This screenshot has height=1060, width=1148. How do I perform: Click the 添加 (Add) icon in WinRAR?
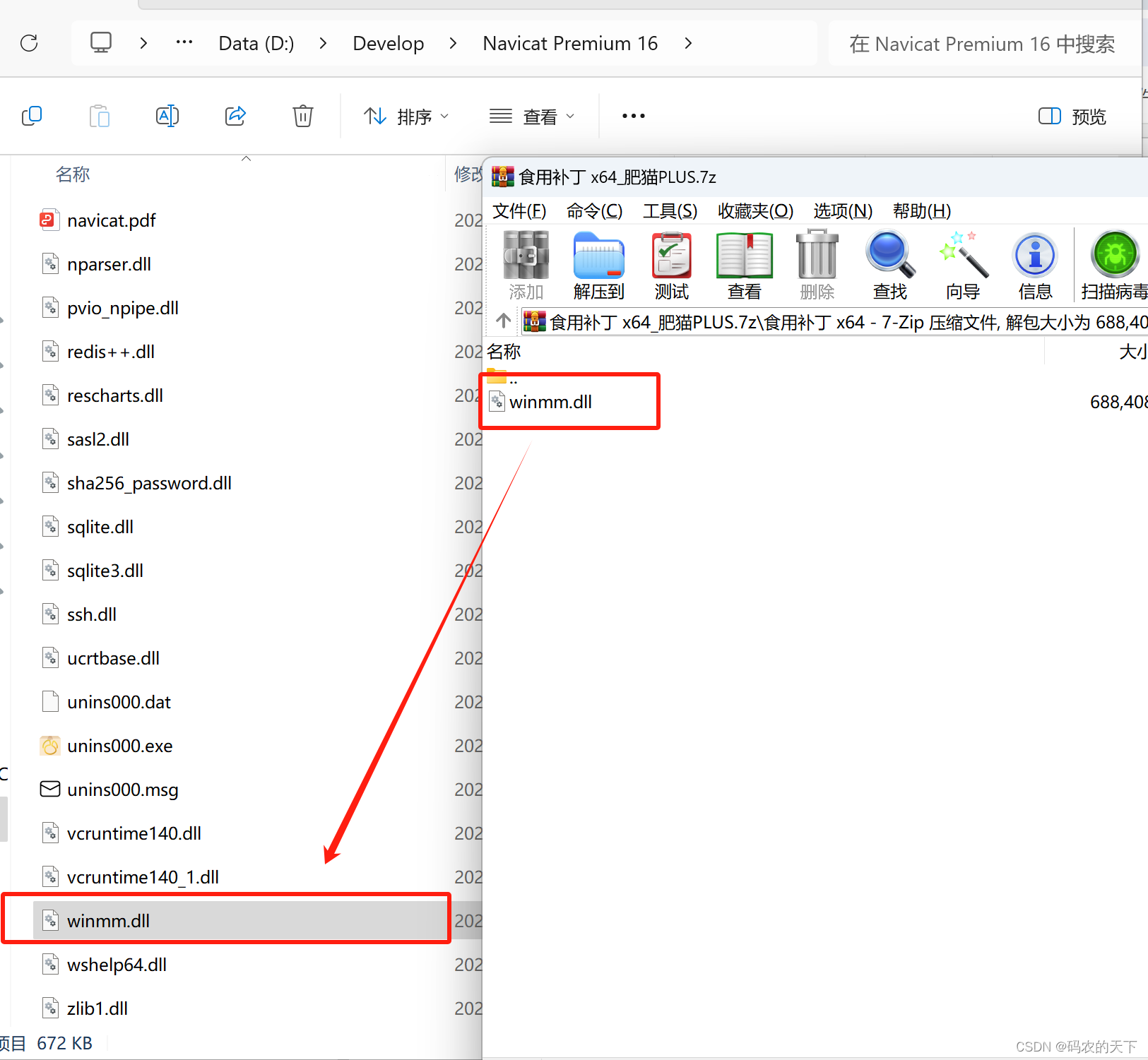(526, 265)
